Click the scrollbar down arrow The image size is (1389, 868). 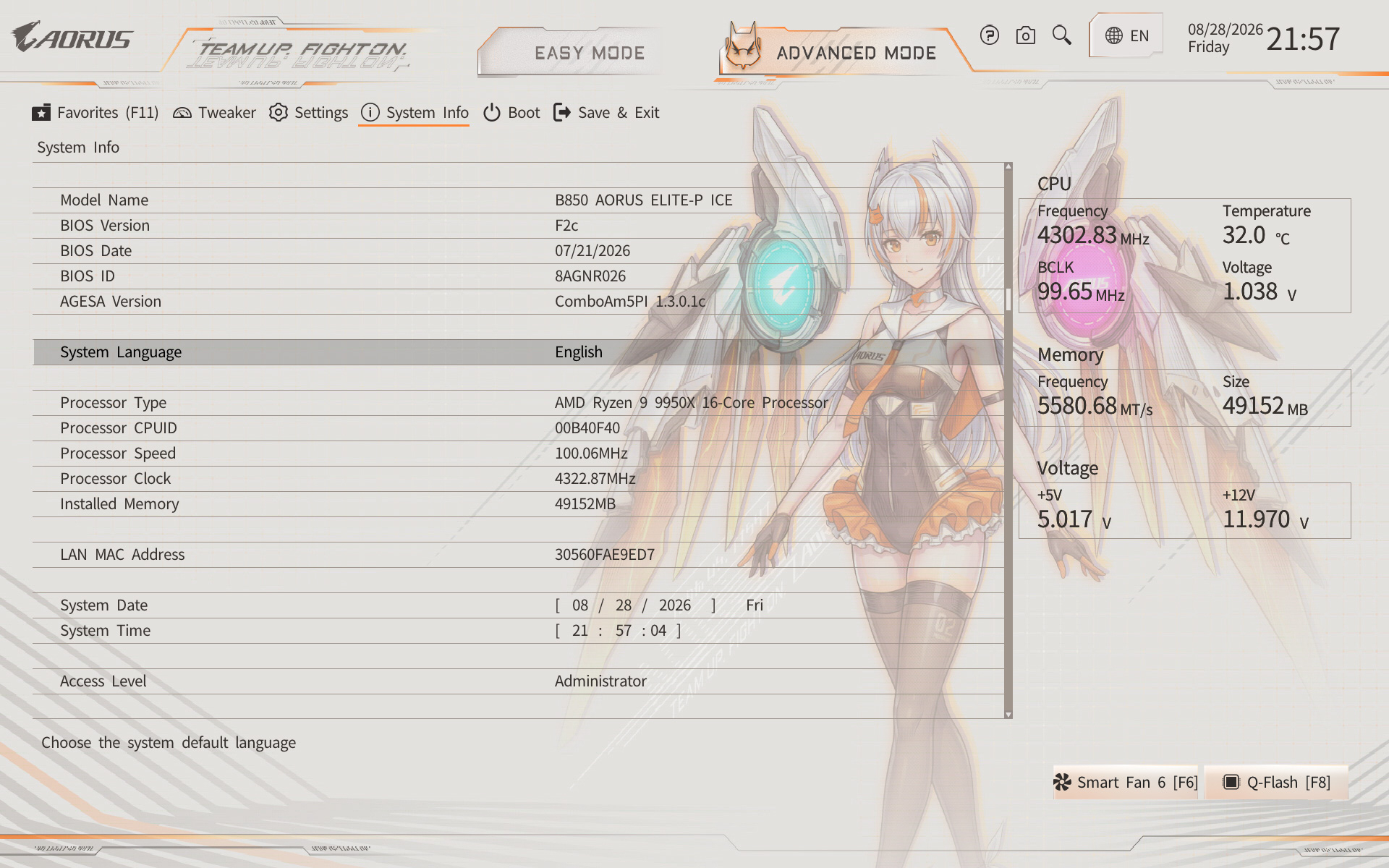1008,715
